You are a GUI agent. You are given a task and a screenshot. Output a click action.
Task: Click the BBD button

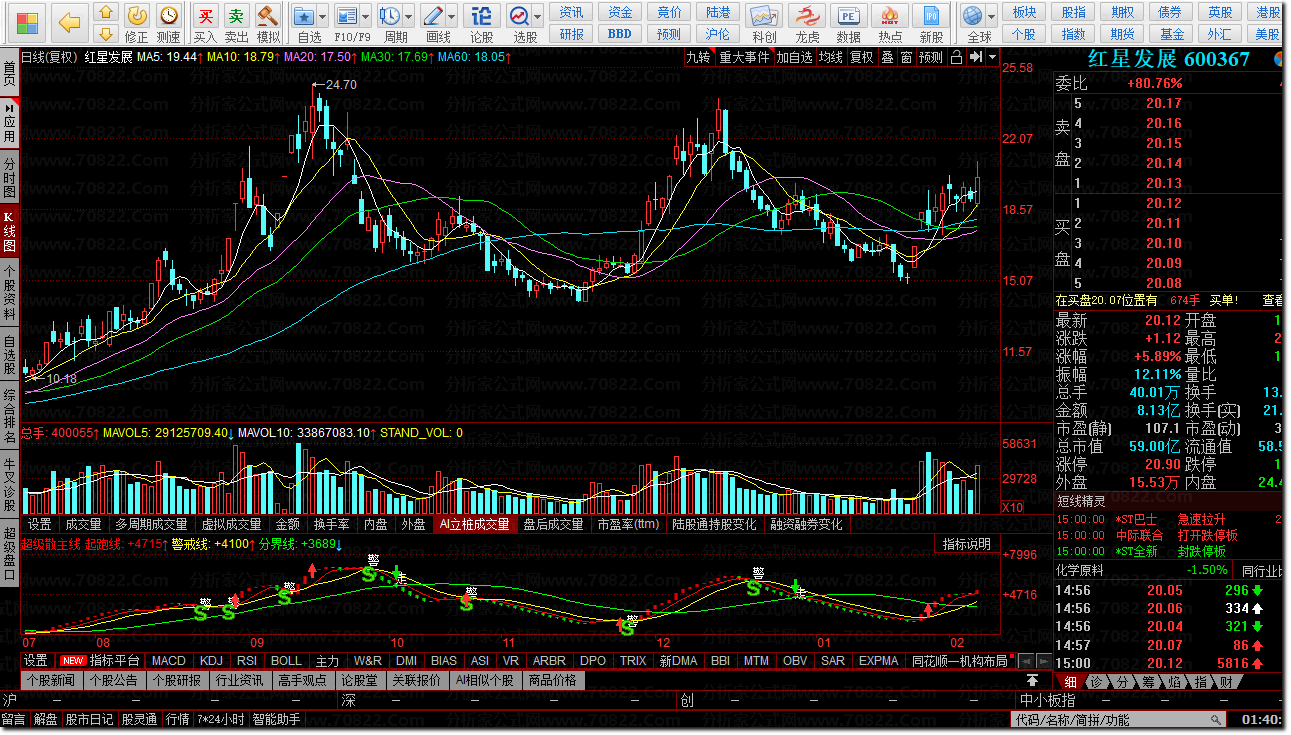tap(620, 33)
